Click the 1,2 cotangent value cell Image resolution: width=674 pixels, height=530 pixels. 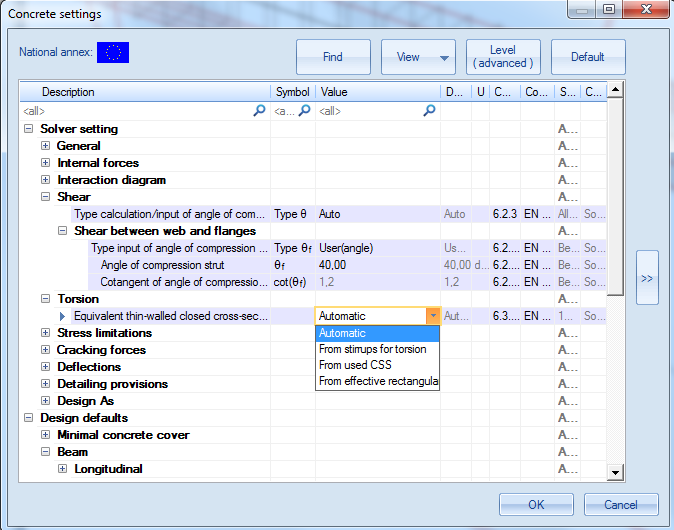[x=378, y=282]
